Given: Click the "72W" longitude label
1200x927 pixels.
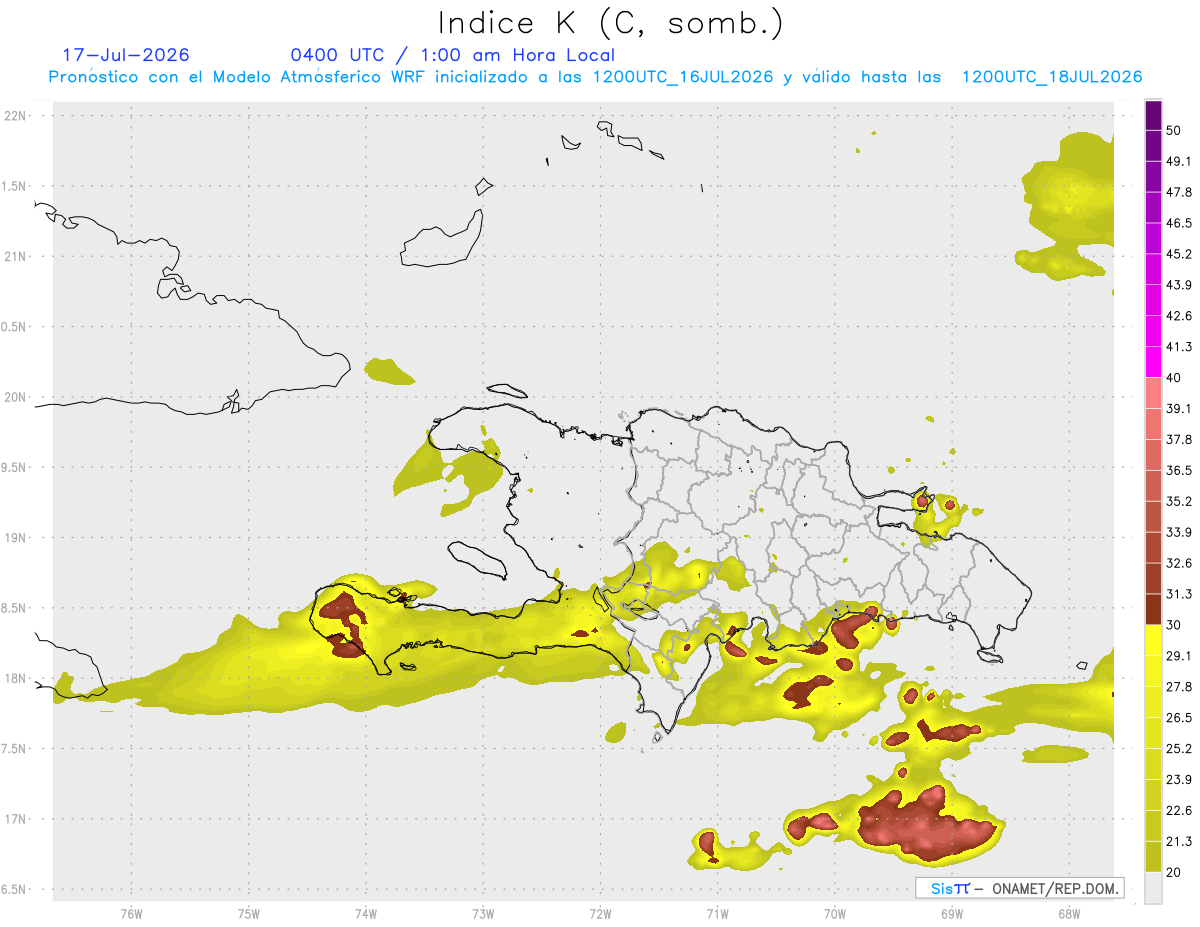Looking at the screenshot, I should click(600, 912).
